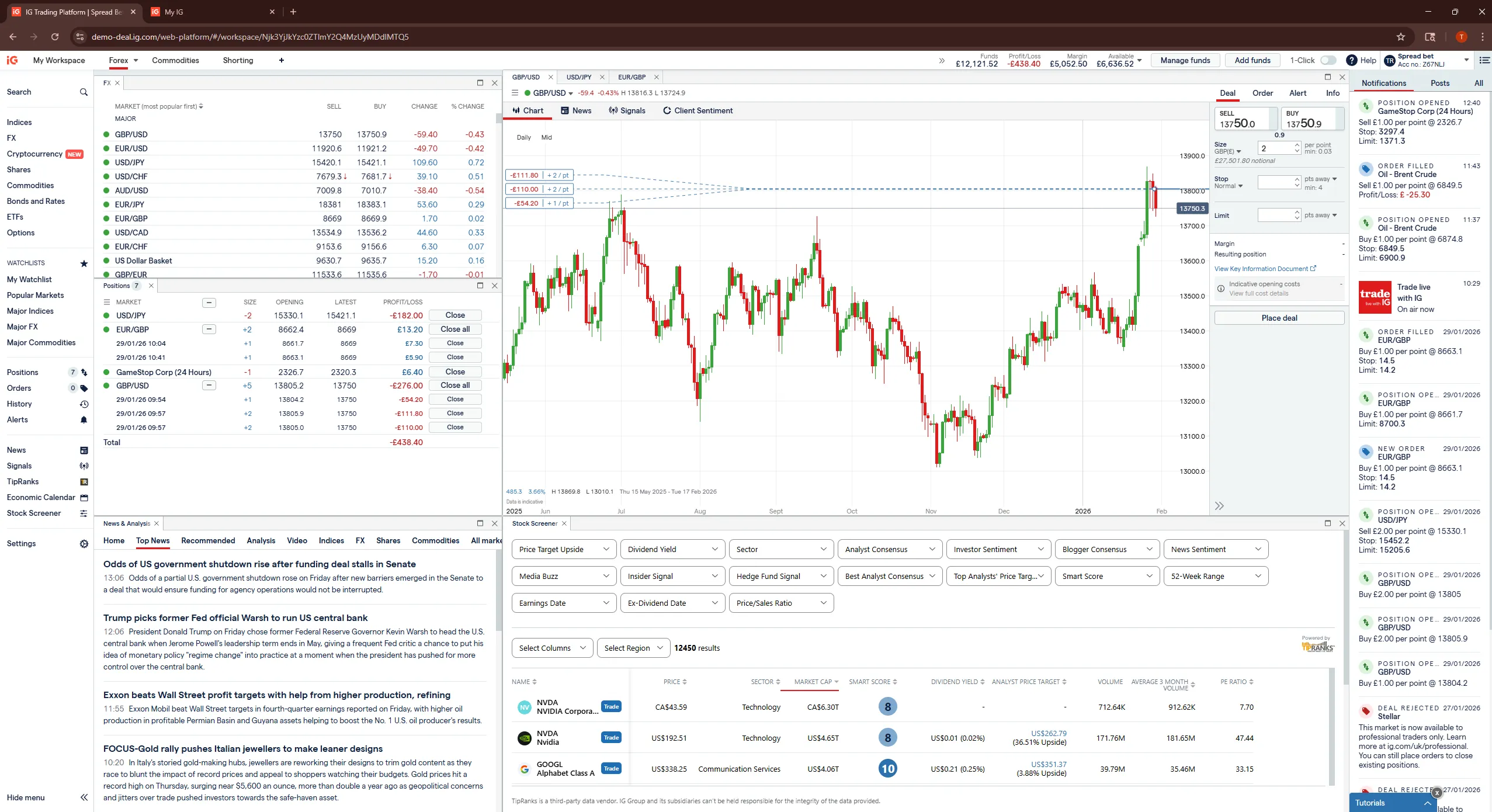Viewport: 1492px width, 812px height.
Task: Click the Watchlists star icon
Action: tap(84, 263)
